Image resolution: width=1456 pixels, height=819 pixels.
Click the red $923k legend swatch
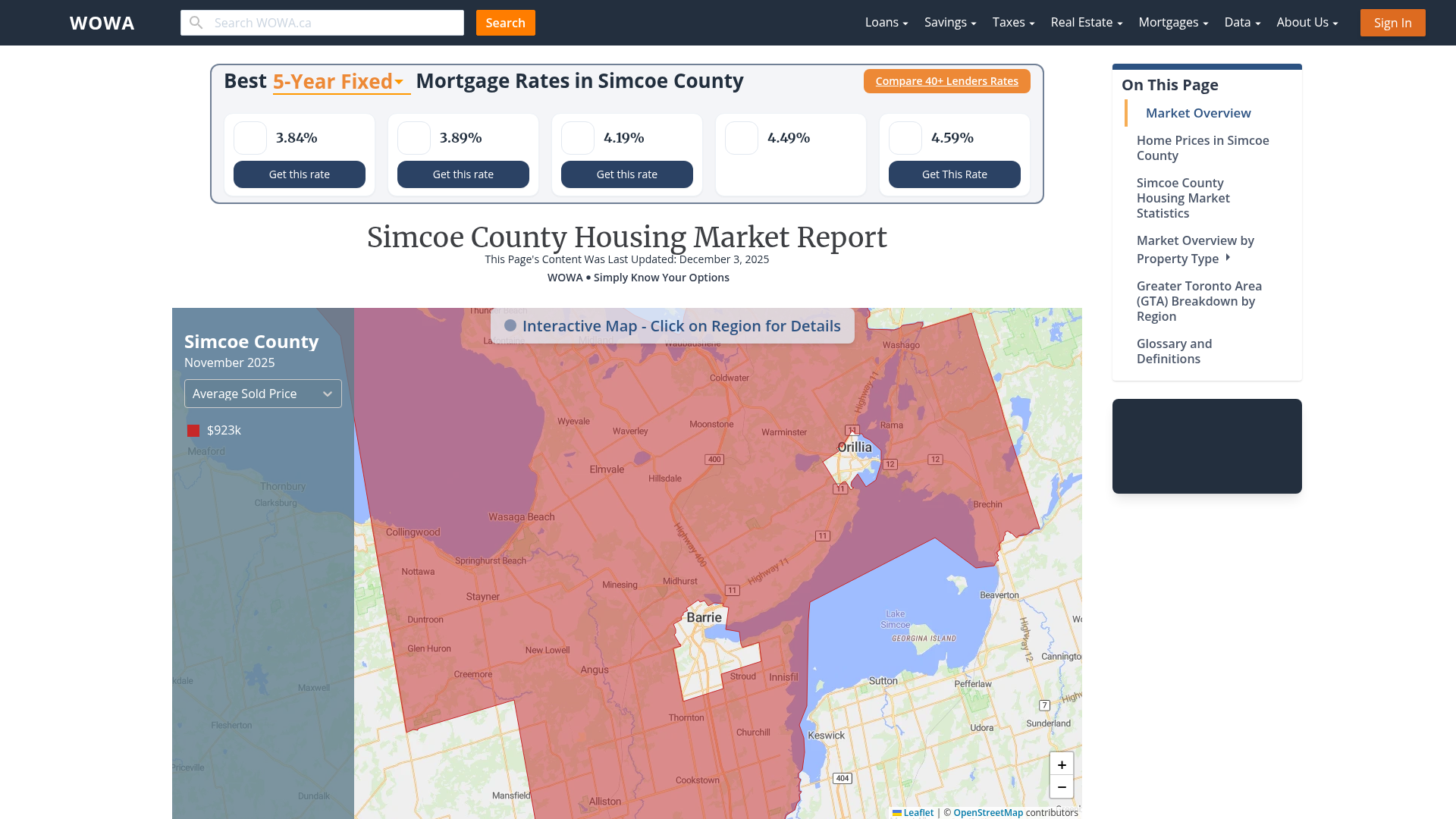[x=193, y=430]
